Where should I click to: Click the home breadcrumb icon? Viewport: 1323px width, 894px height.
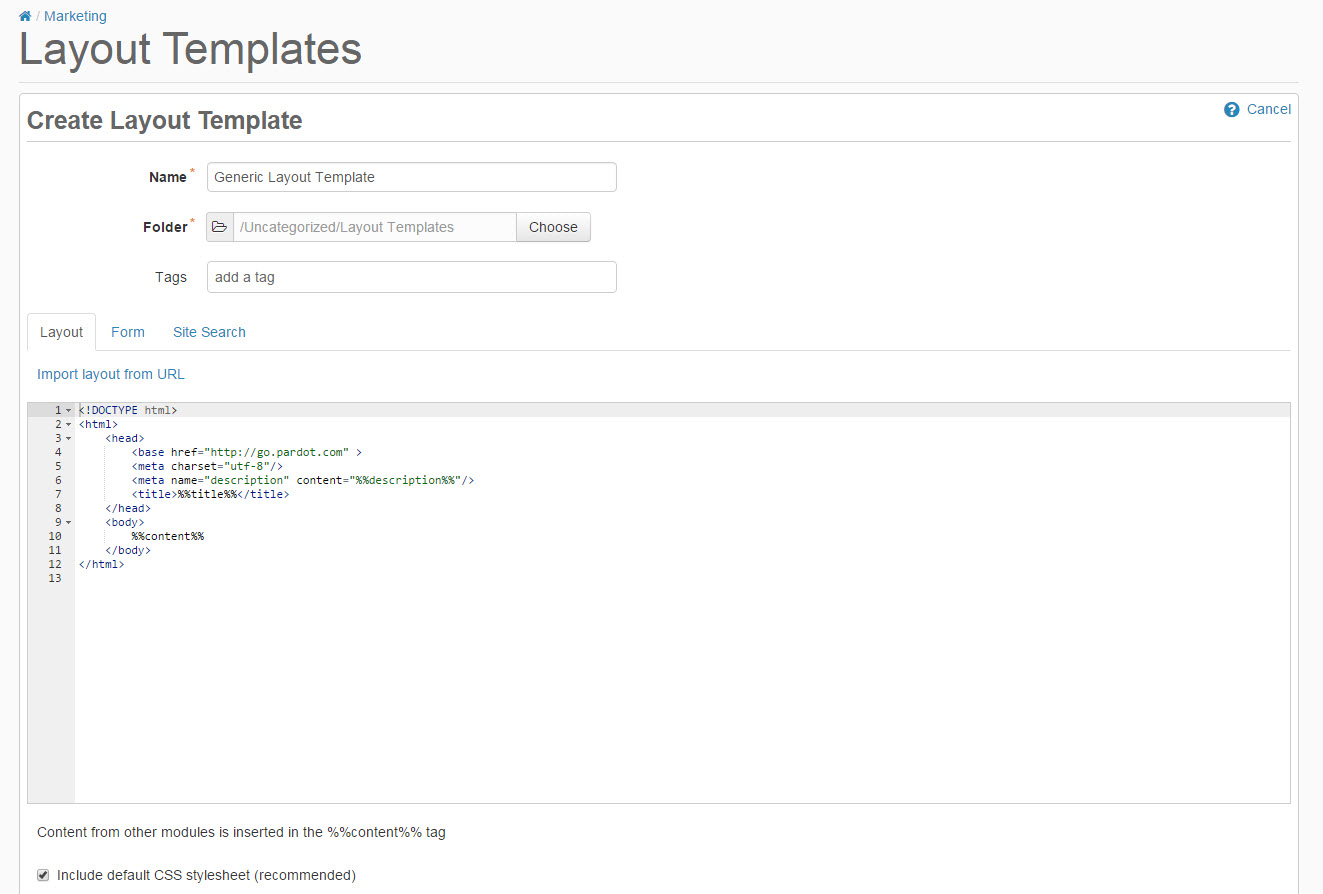pyautogui.click(x=24, y=15)
